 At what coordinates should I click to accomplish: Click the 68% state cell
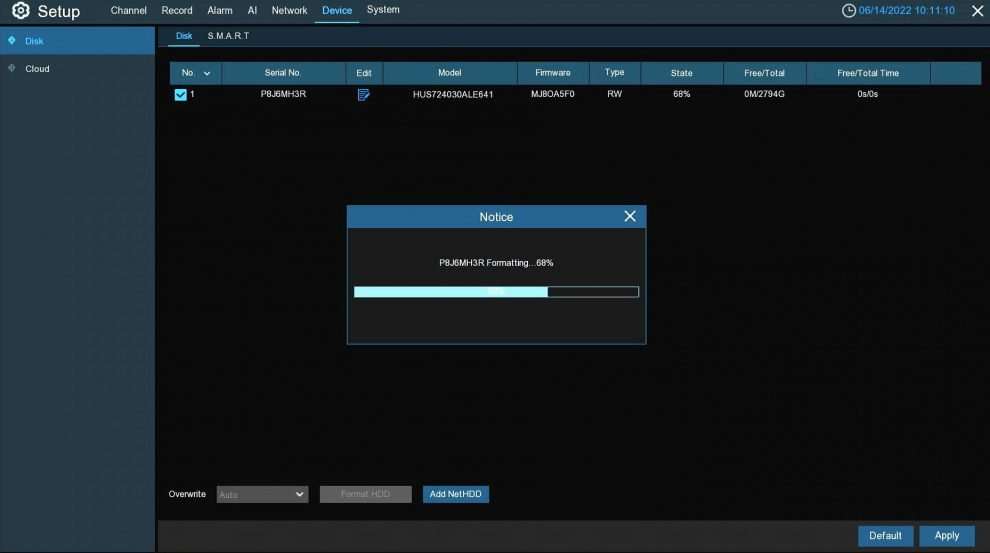tap(682, 94)
